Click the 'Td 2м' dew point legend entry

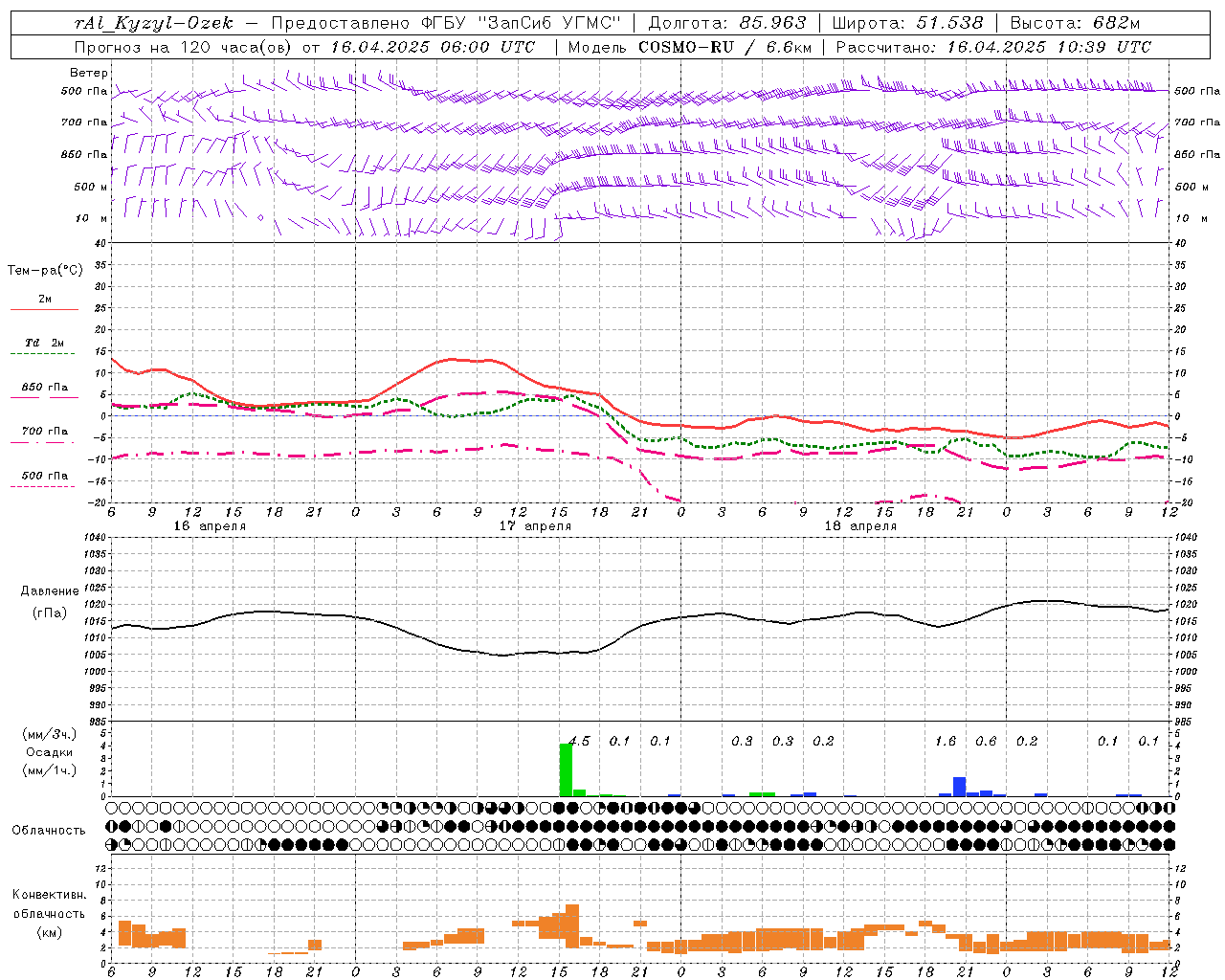45,343
